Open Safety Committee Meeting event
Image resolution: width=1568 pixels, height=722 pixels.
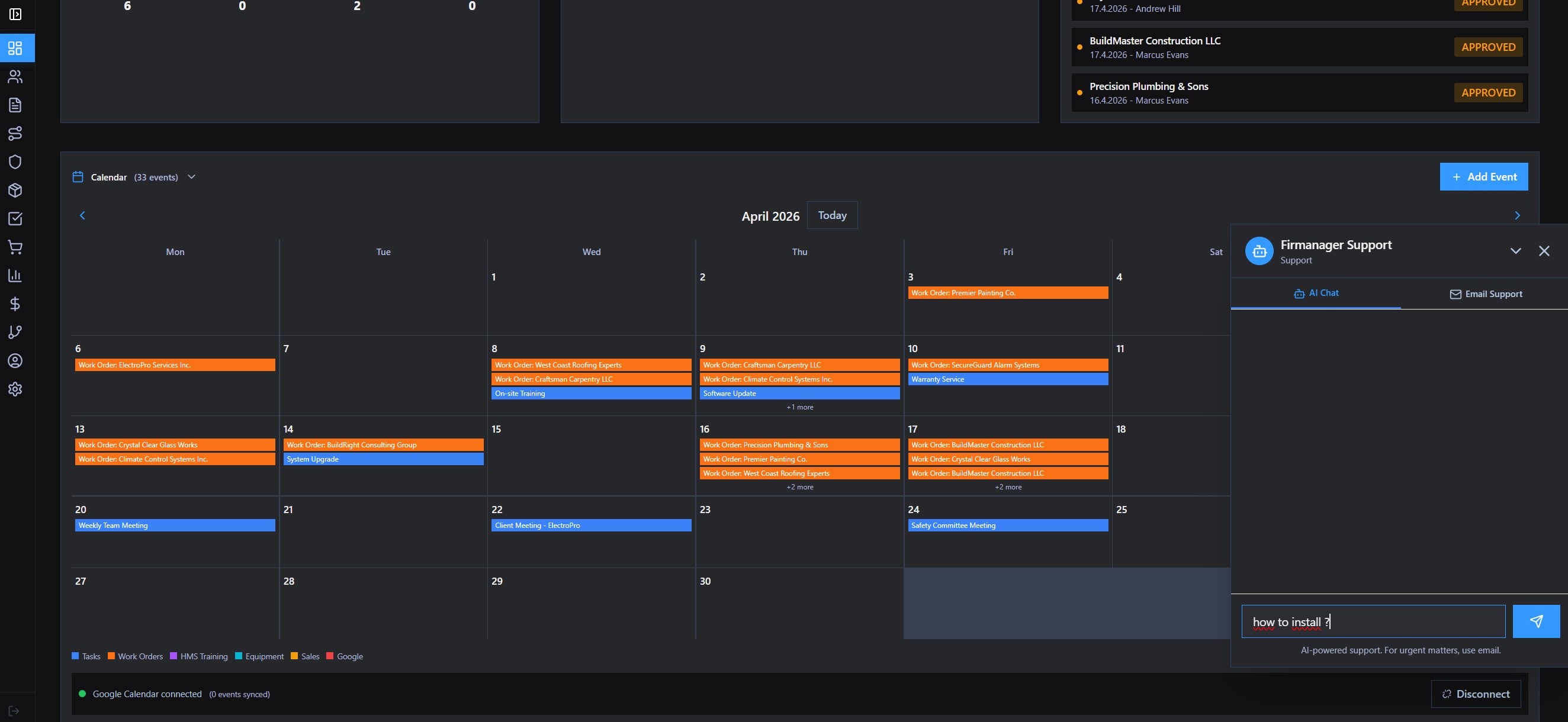pyautogui.click(x=1008, y=525)
